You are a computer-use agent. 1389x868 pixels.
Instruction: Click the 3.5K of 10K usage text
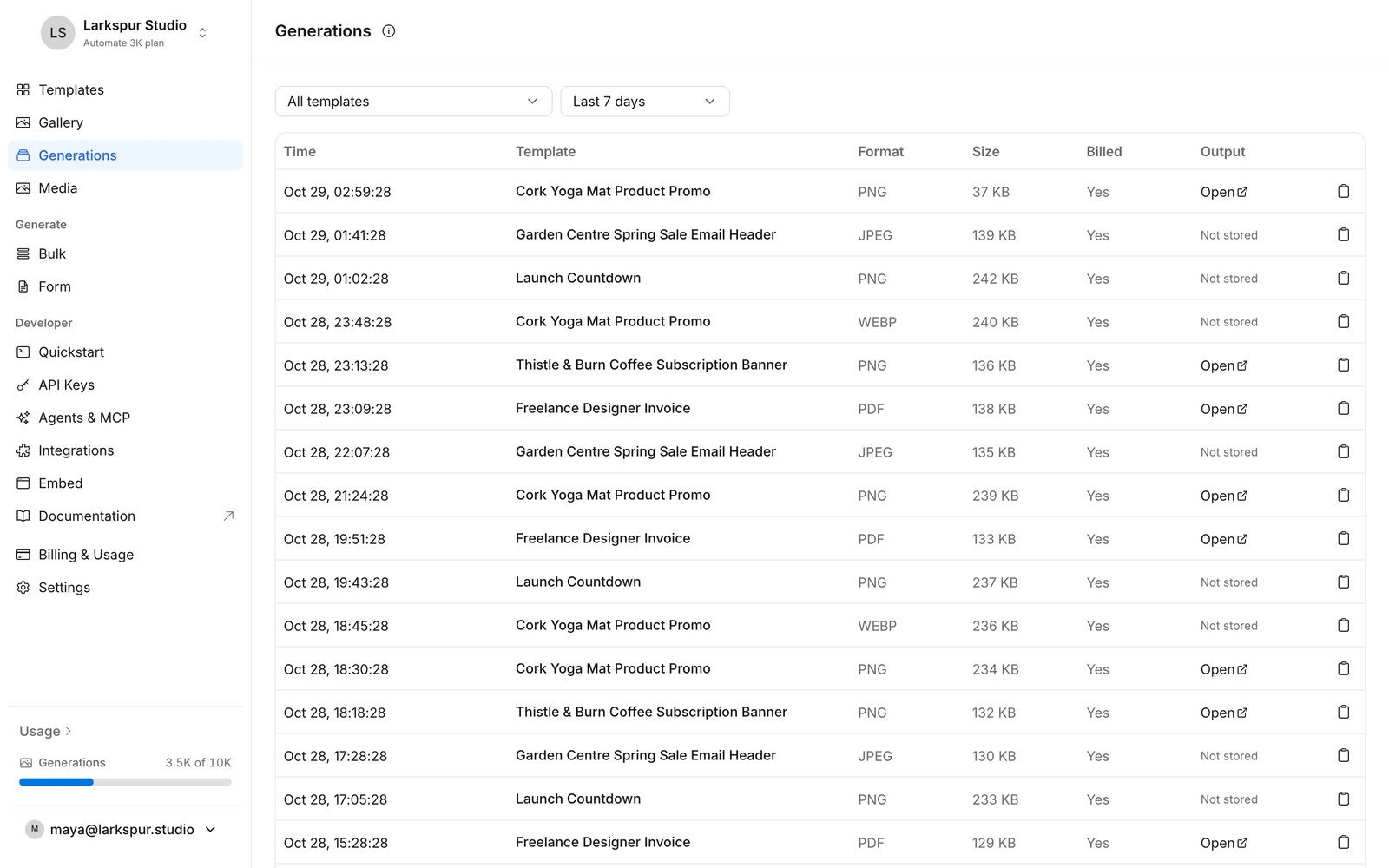pos(199,763)
